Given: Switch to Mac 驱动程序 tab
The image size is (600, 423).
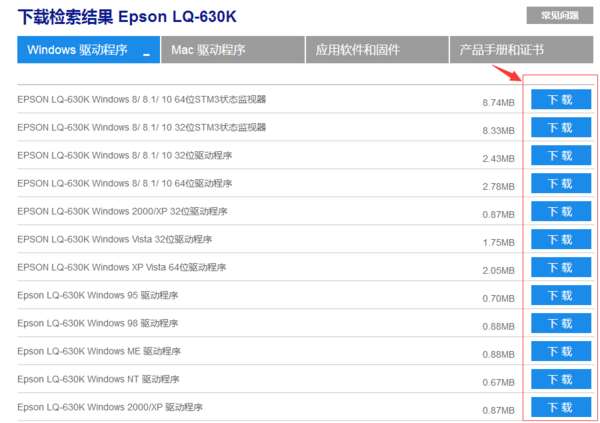Looking at the screenshot, I should (x=233, y=50).
